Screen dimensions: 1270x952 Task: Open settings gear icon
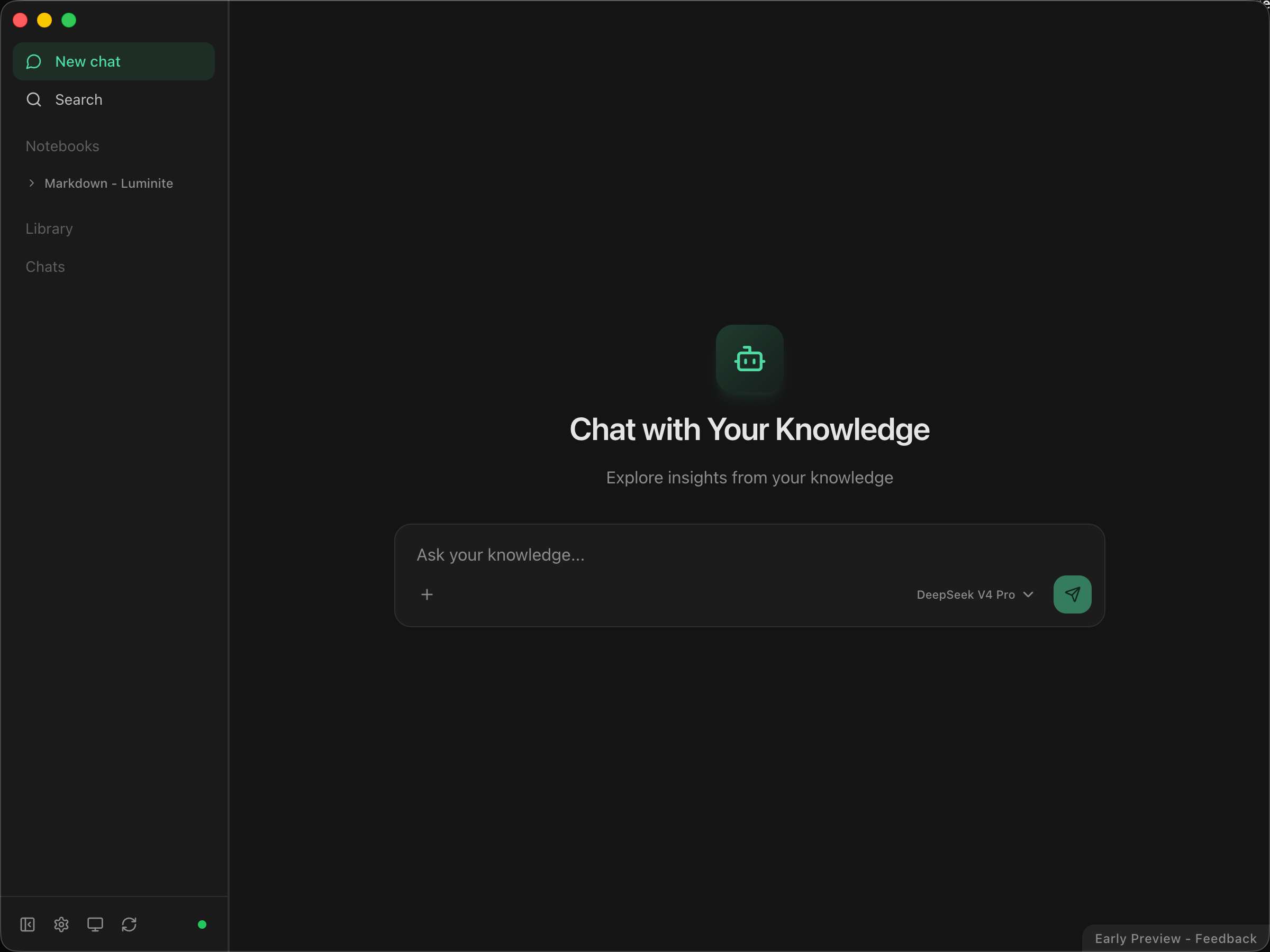(x=61, y=924)
